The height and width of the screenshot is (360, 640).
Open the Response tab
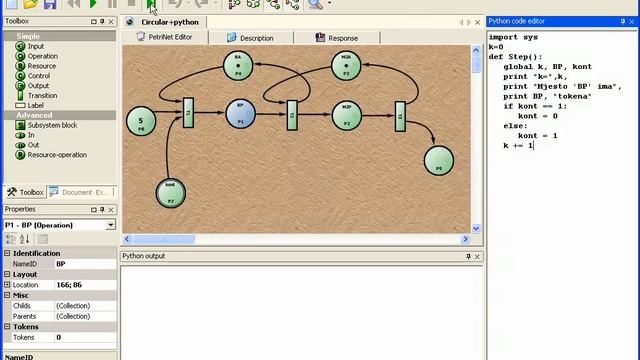(336, 38)
